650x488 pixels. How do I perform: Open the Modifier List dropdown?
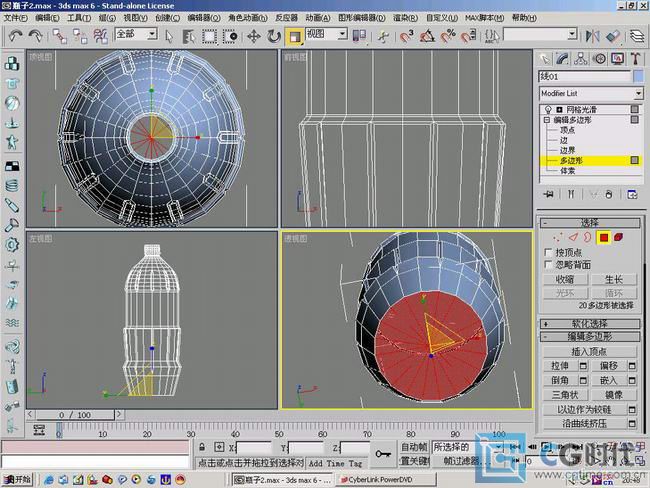point(638,94)
